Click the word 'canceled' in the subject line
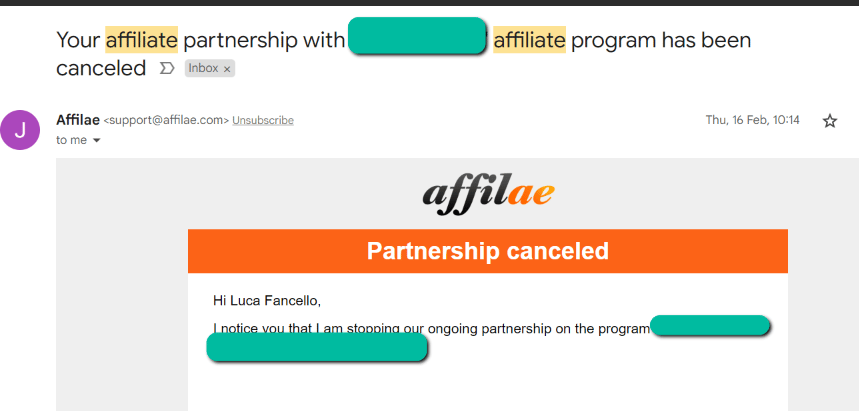This screenshot has width=859, height=411. click(x=101, y=68)
